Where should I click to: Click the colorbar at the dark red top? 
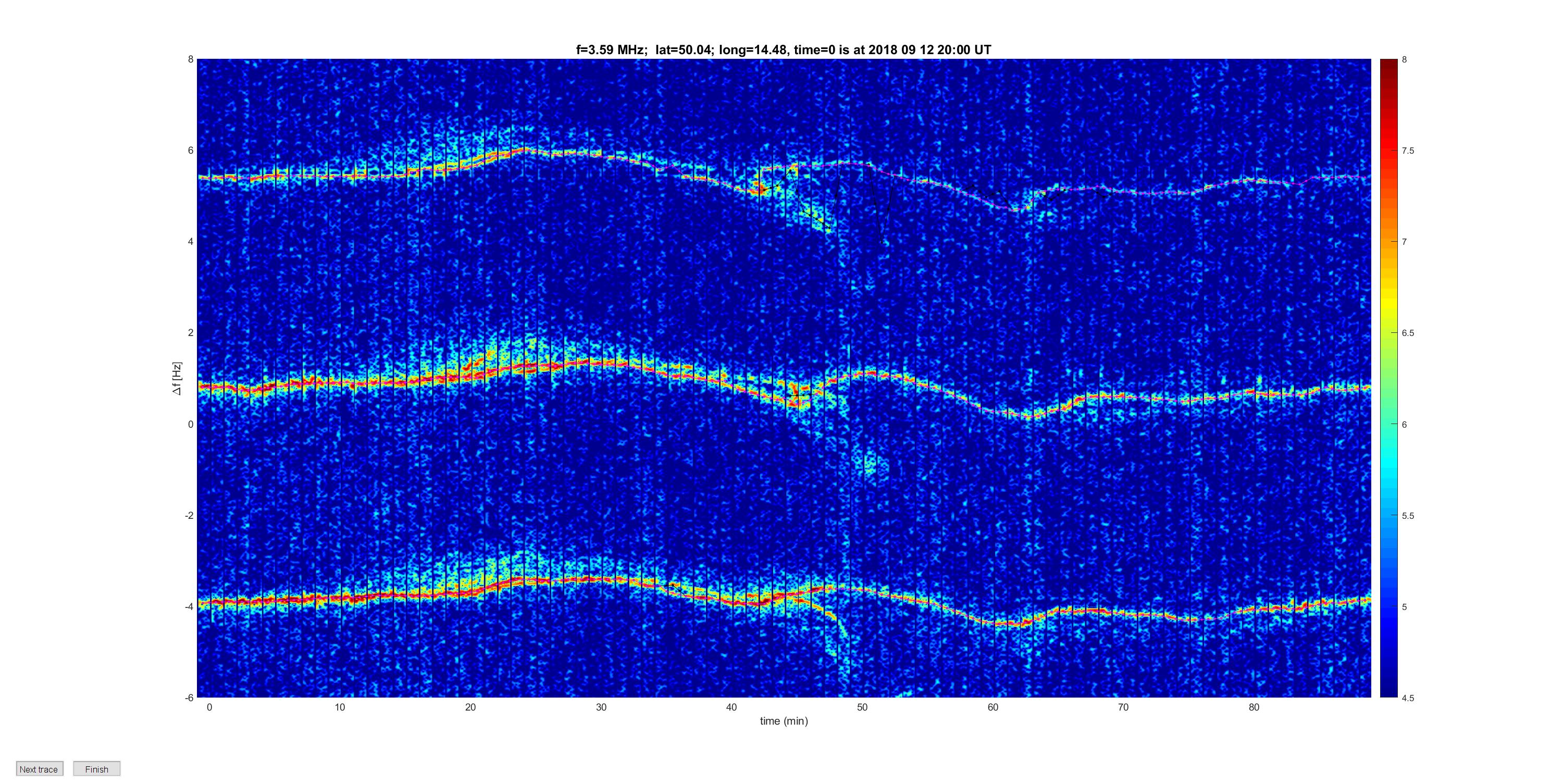(x=1388, y=63)
